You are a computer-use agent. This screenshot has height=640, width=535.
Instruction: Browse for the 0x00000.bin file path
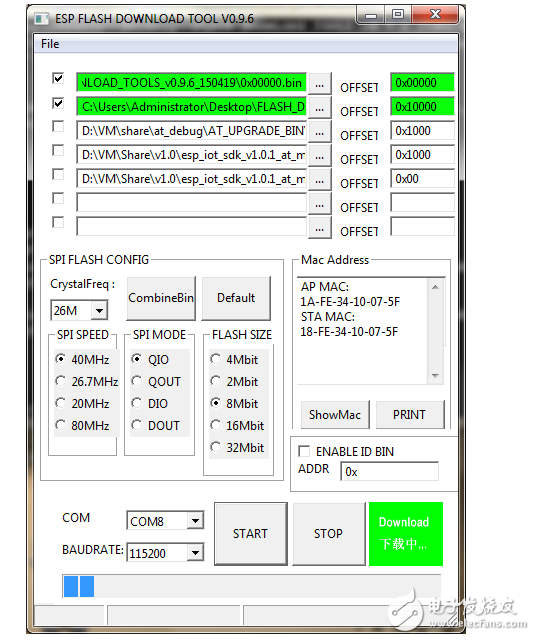coord(320,84)
